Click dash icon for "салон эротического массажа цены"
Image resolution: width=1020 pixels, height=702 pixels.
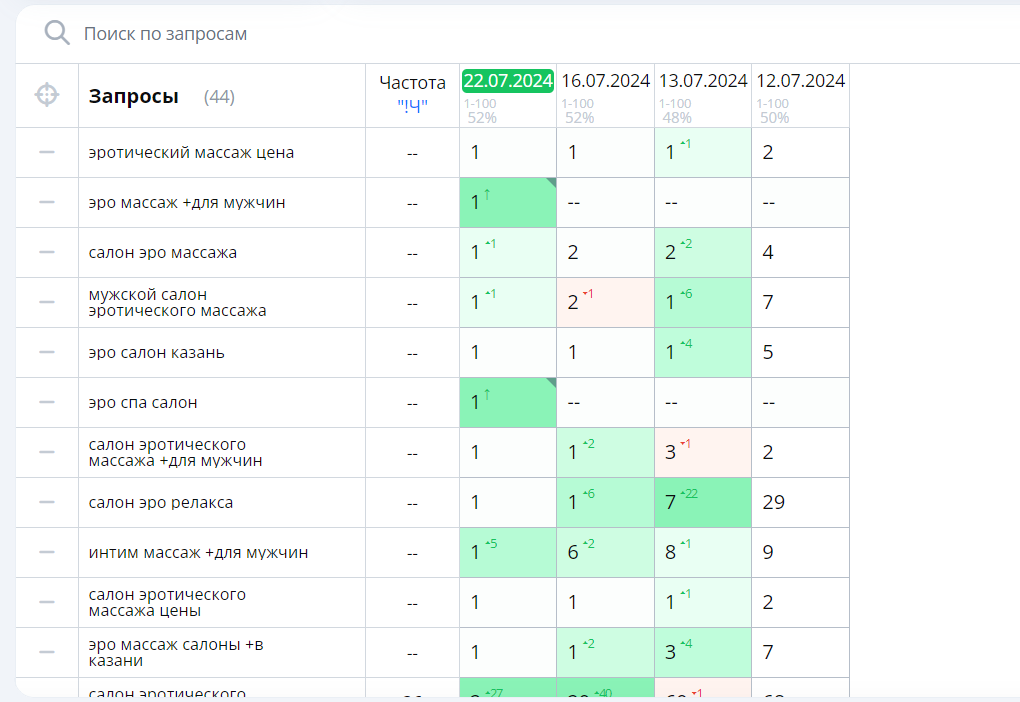click(x=47, y=602)
